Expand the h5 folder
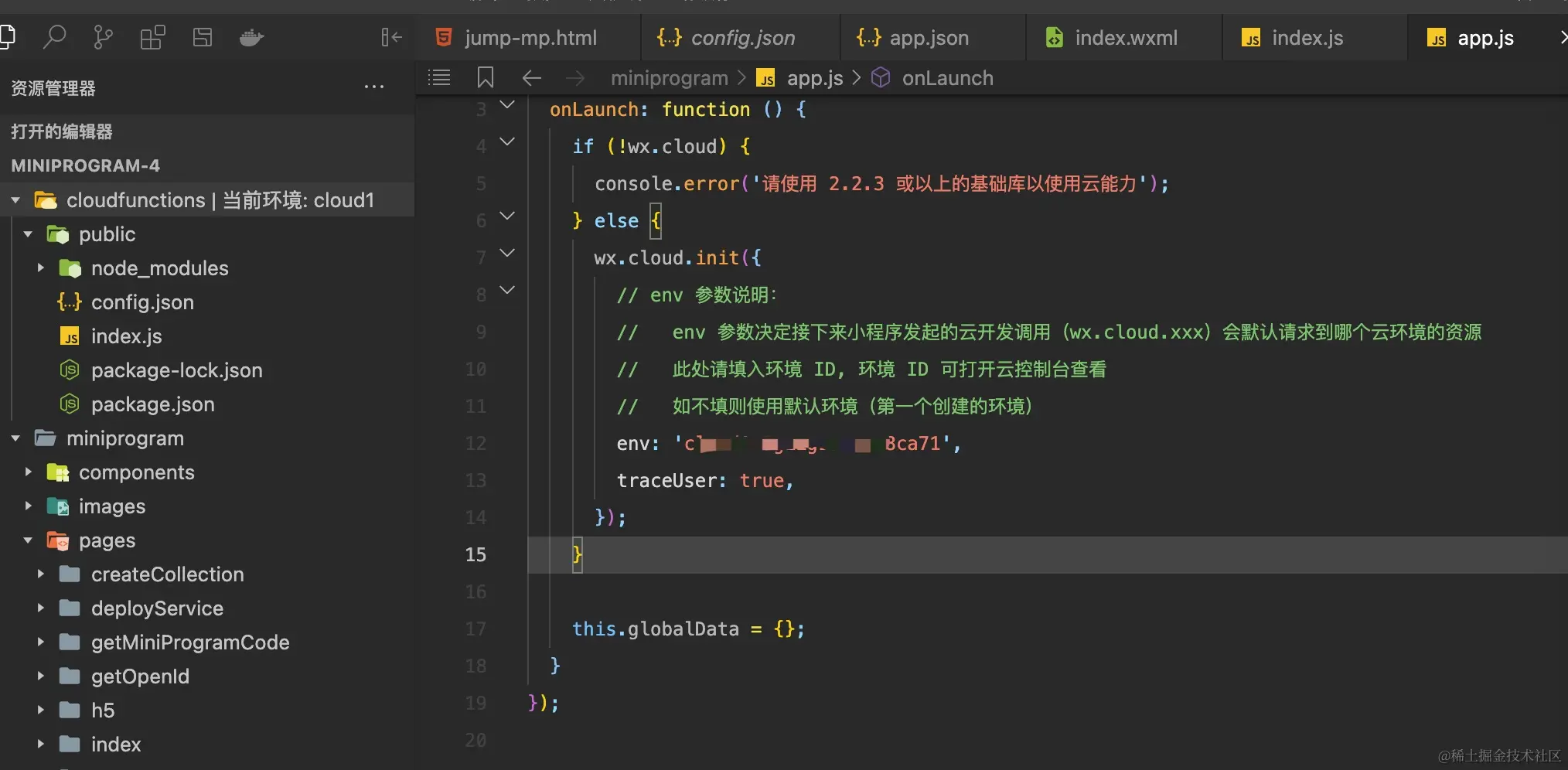1568x770 pixels. [40, 710]
